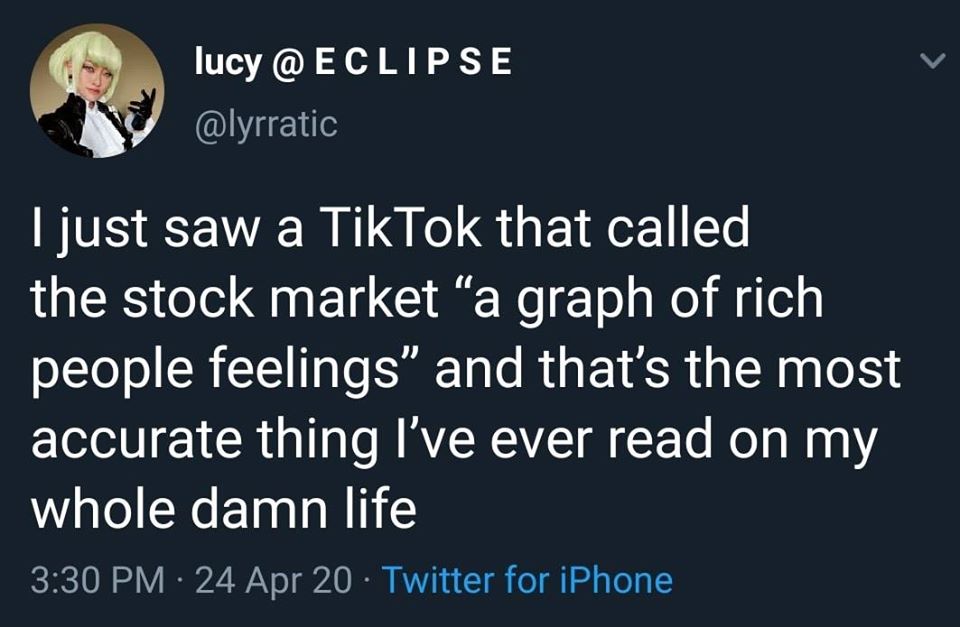This screenshot has height=627, width=960.
Task: Click the word "ECLIPSE" in the display name
Action: 413,63
